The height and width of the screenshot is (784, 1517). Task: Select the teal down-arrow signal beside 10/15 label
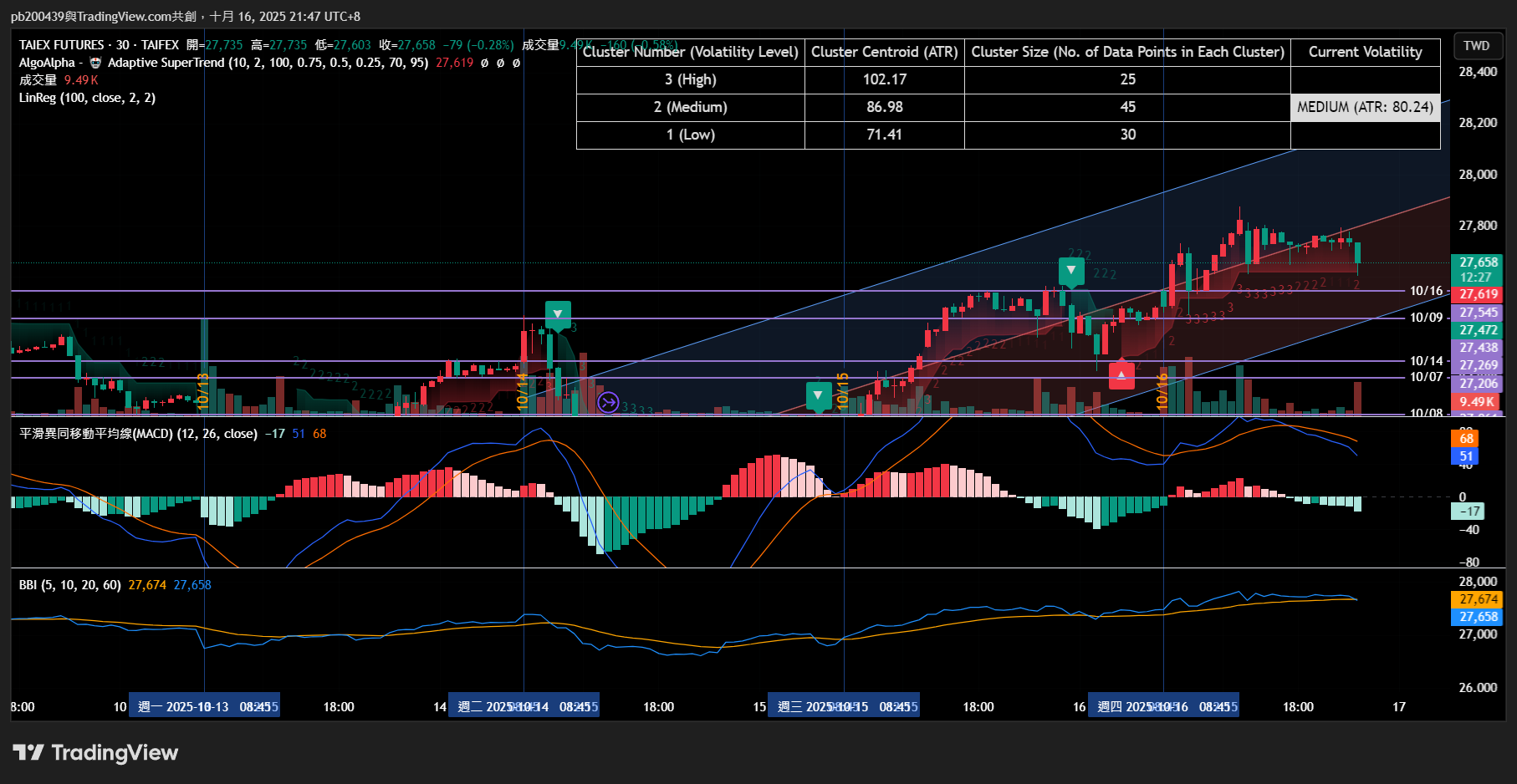[818, 396]
